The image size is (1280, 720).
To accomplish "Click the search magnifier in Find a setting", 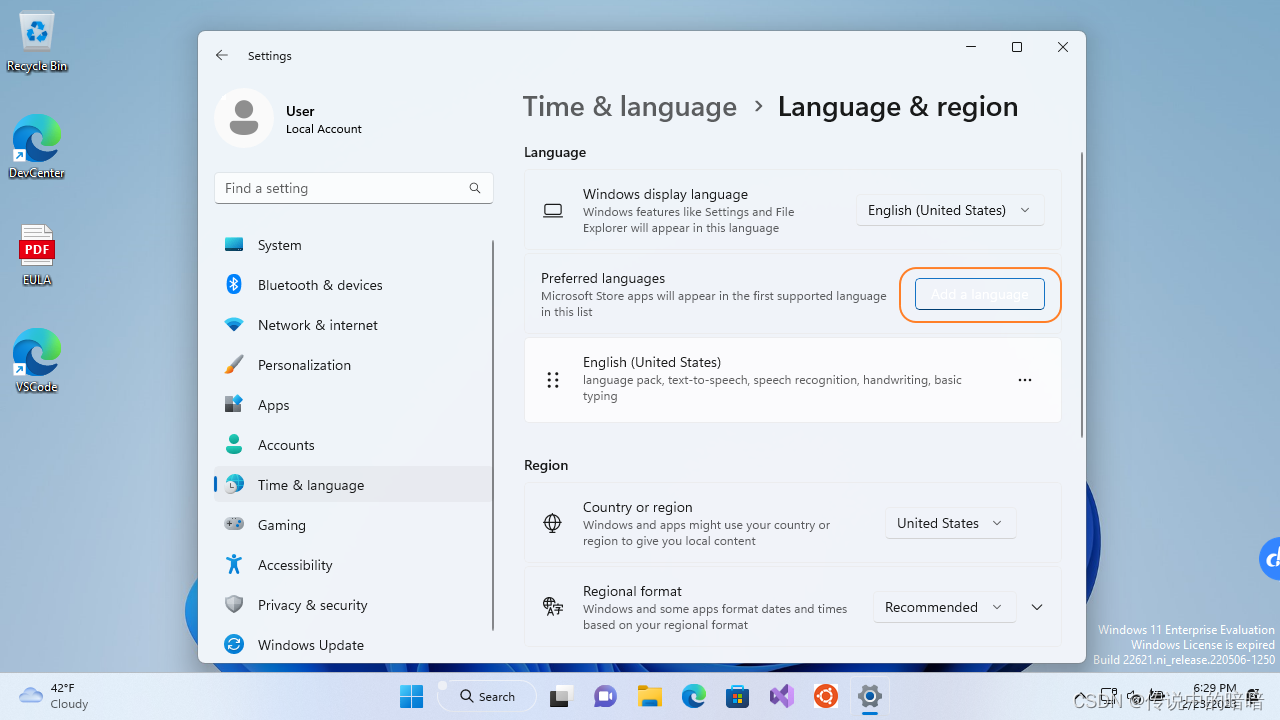I will pyautogui.click(x=475, y=188).
